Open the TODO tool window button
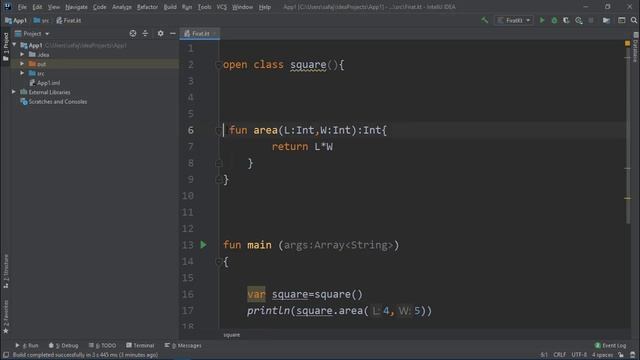 click(102, 345)
